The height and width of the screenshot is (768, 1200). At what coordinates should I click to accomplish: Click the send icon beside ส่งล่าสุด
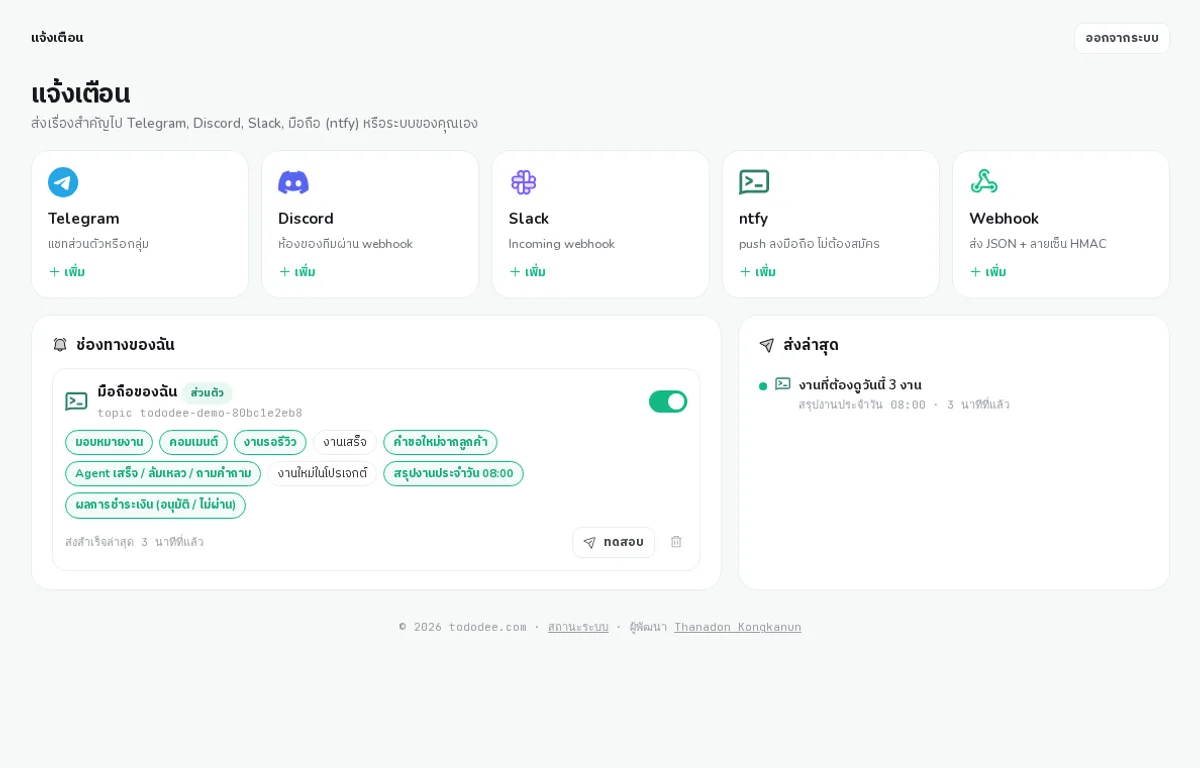pyautogui.click(x=767, y=345)
